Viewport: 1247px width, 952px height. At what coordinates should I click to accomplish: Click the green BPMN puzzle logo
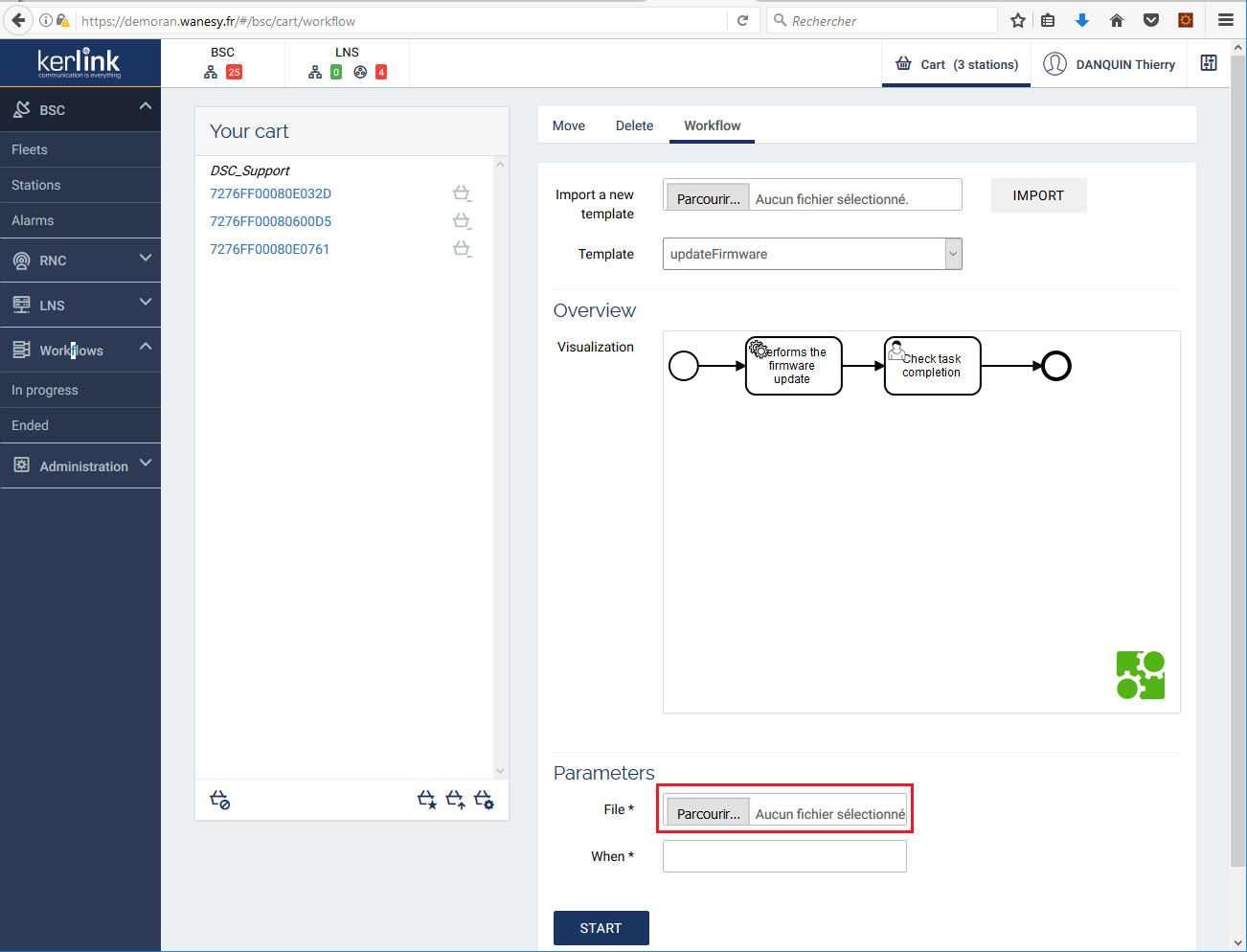(x=1140, y=675)
